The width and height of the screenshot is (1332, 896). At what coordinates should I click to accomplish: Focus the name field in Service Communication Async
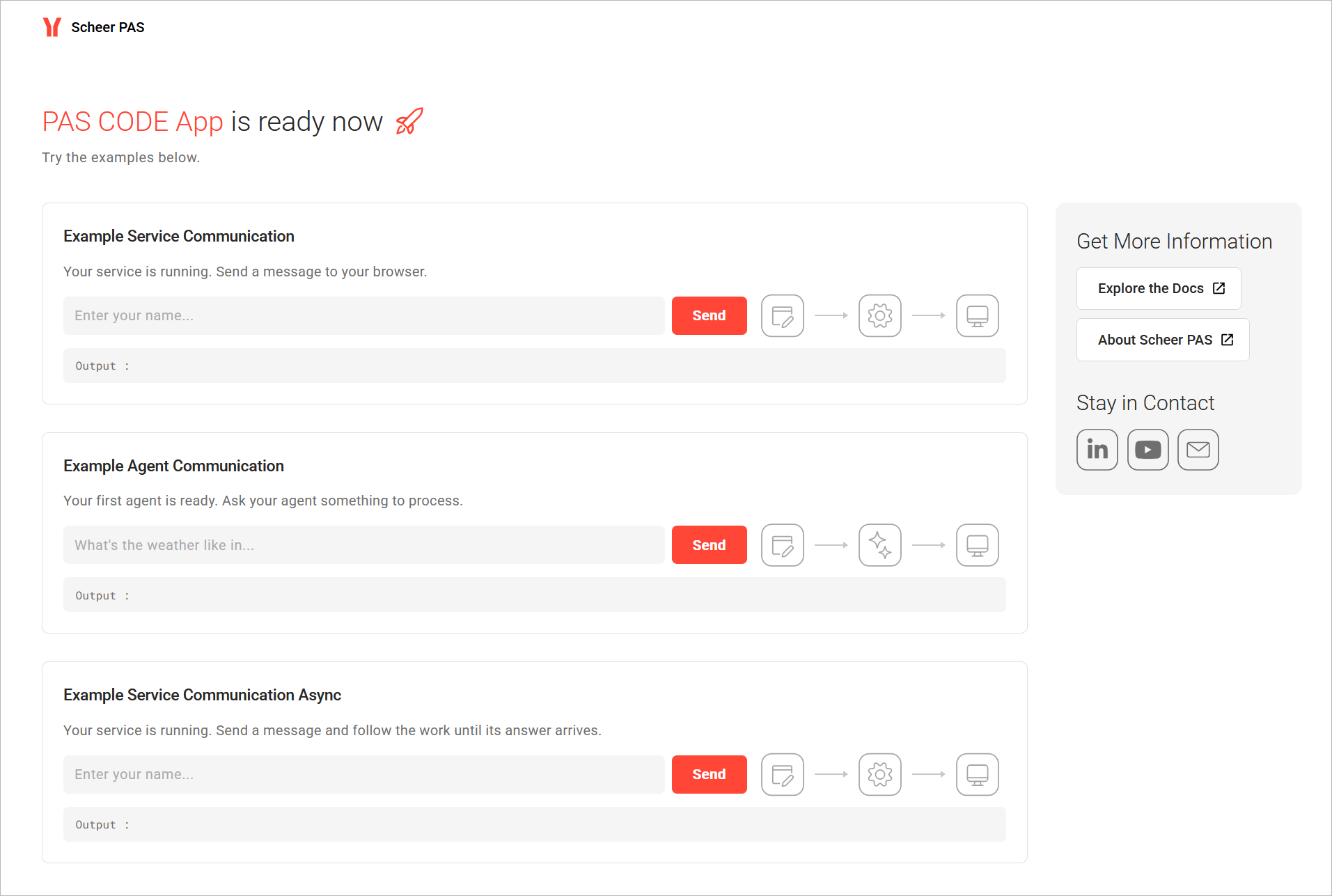364,774
